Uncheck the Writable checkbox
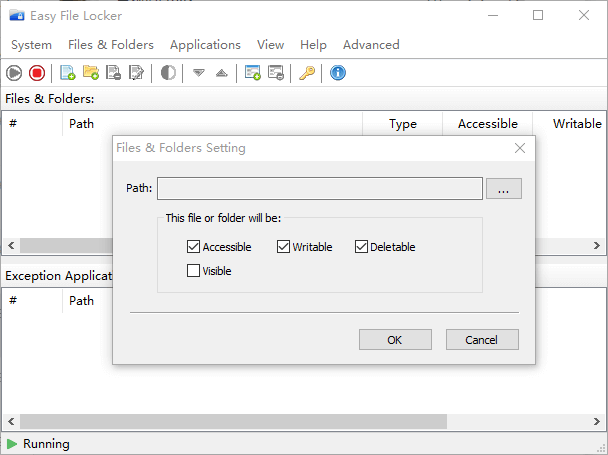 point(284,247)
